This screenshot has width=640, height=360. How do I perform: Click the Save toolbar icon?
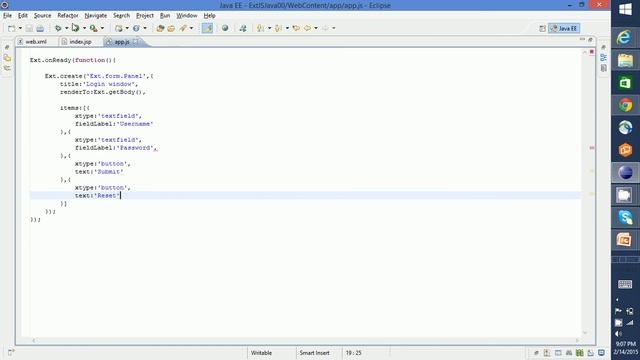(29, 28)
